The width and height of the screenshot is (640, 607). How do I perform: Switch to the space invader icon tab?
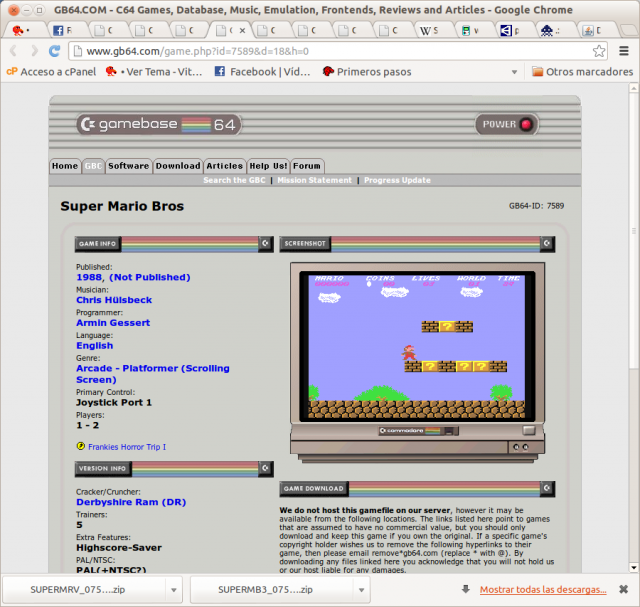point(556,30)
